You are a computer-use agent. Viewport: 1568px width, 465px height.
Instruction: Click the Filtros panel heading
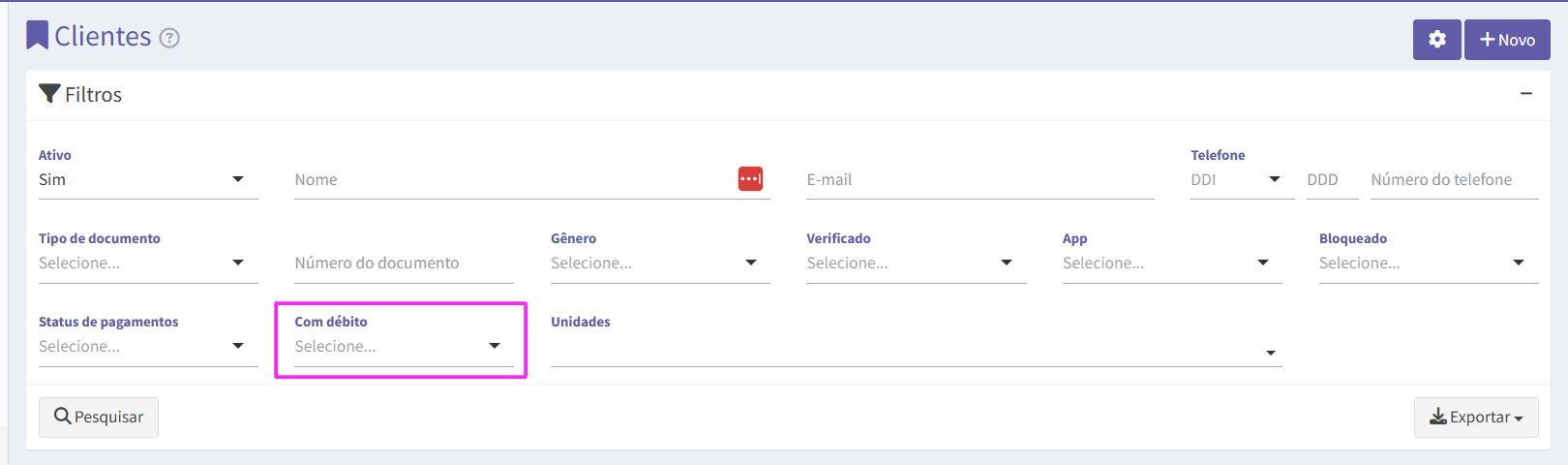click(80, 95)
